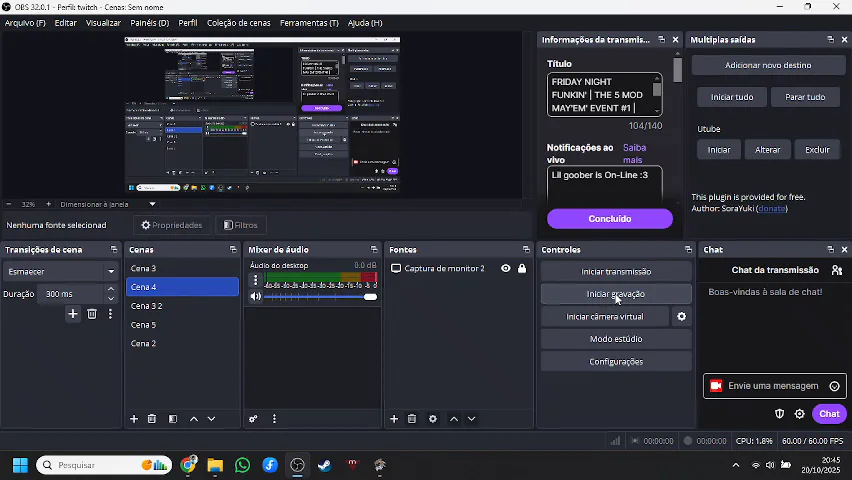
Task: Toggle visibility of Captura de monitor 2
Action: click(505, 269)
